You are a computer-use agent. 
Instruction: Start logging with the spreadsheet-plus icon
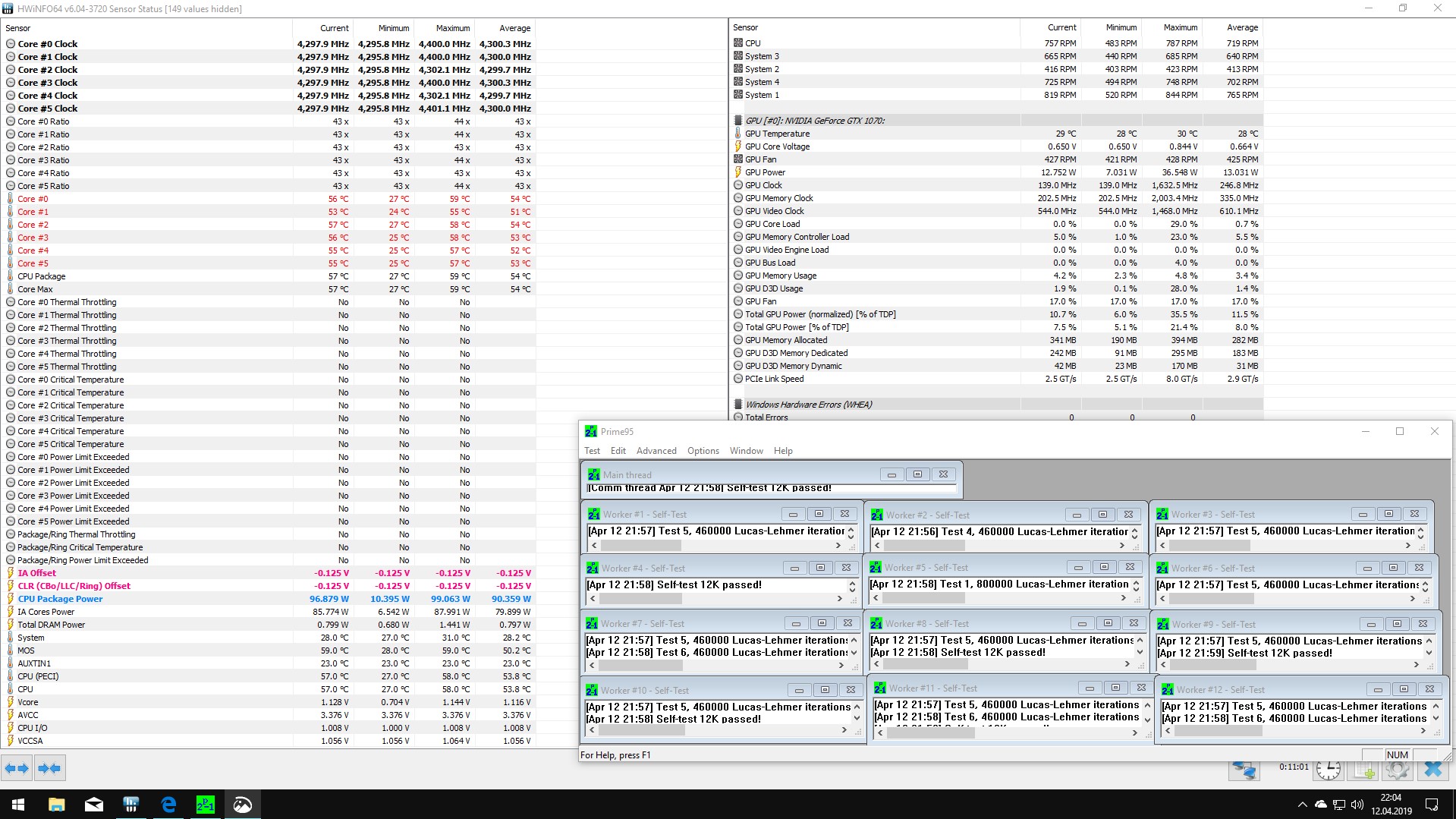tap(1365, 770)
